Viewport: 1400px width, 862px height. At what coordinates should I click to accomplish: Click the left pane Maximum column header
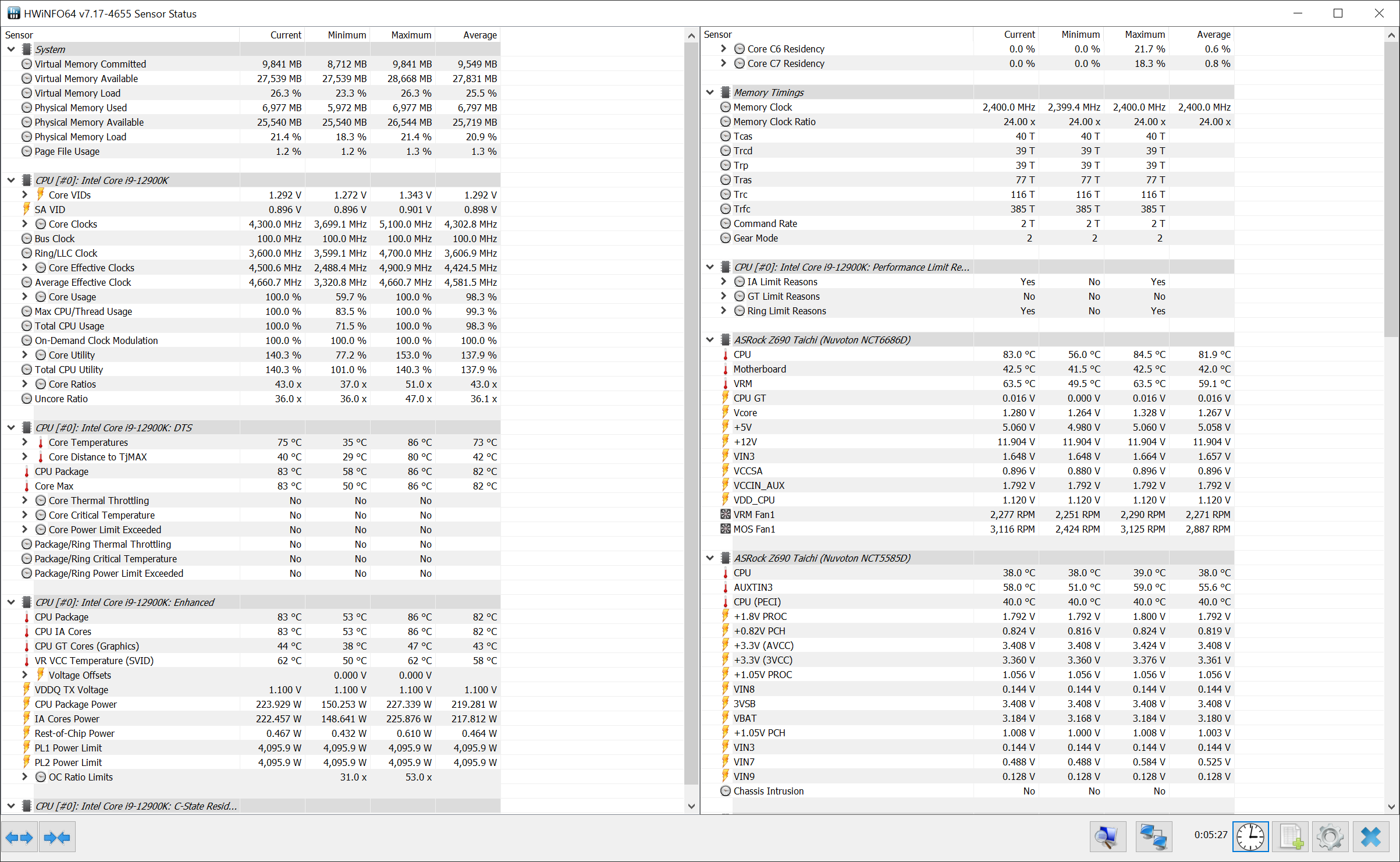point(403,35)
